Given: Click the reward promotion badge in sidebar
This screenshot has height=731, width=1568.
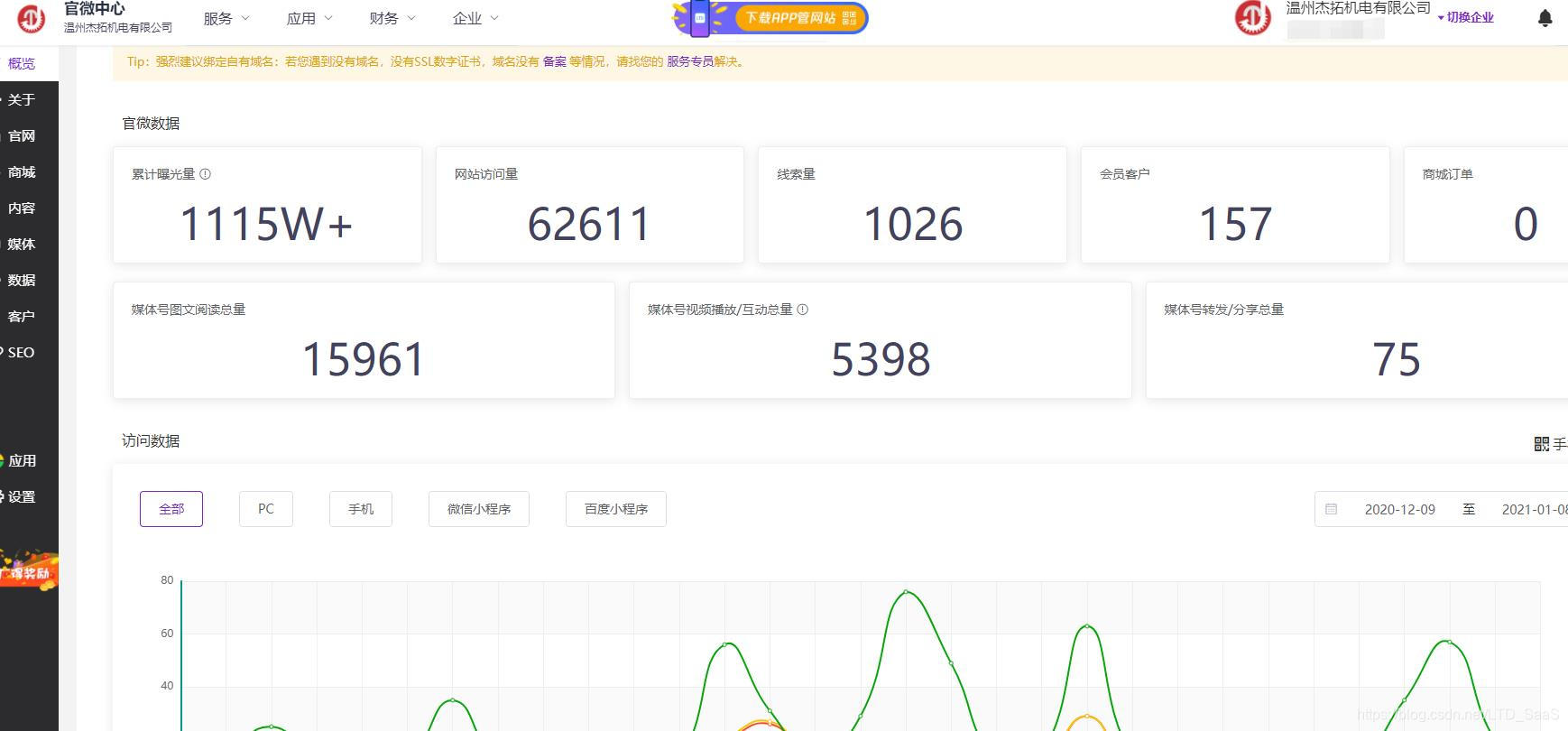Looking at the screenshot, I should (x=28, y=570).
